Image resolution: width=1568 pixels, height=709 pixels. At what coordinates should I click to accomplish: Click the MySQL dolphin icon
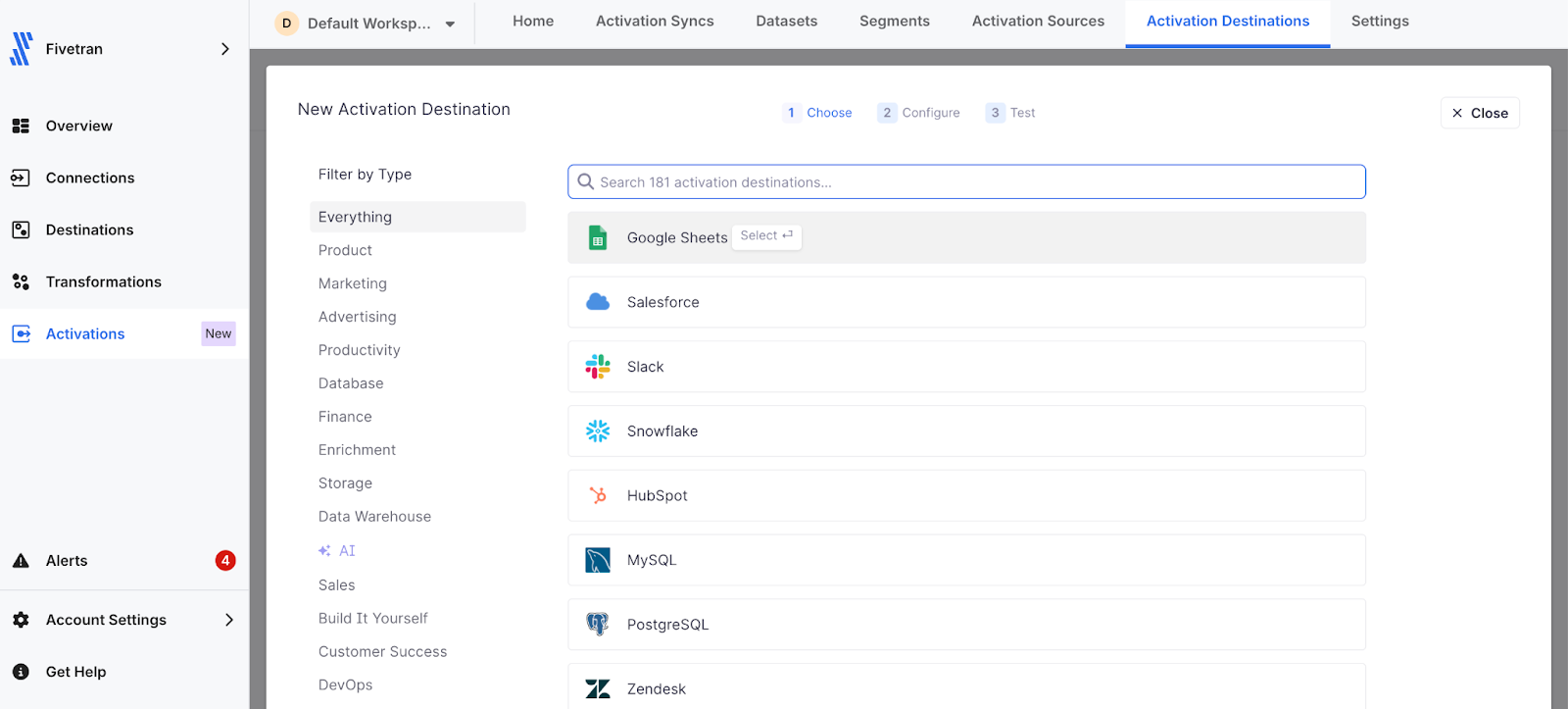pyautogui.click(x=598, y=560)
